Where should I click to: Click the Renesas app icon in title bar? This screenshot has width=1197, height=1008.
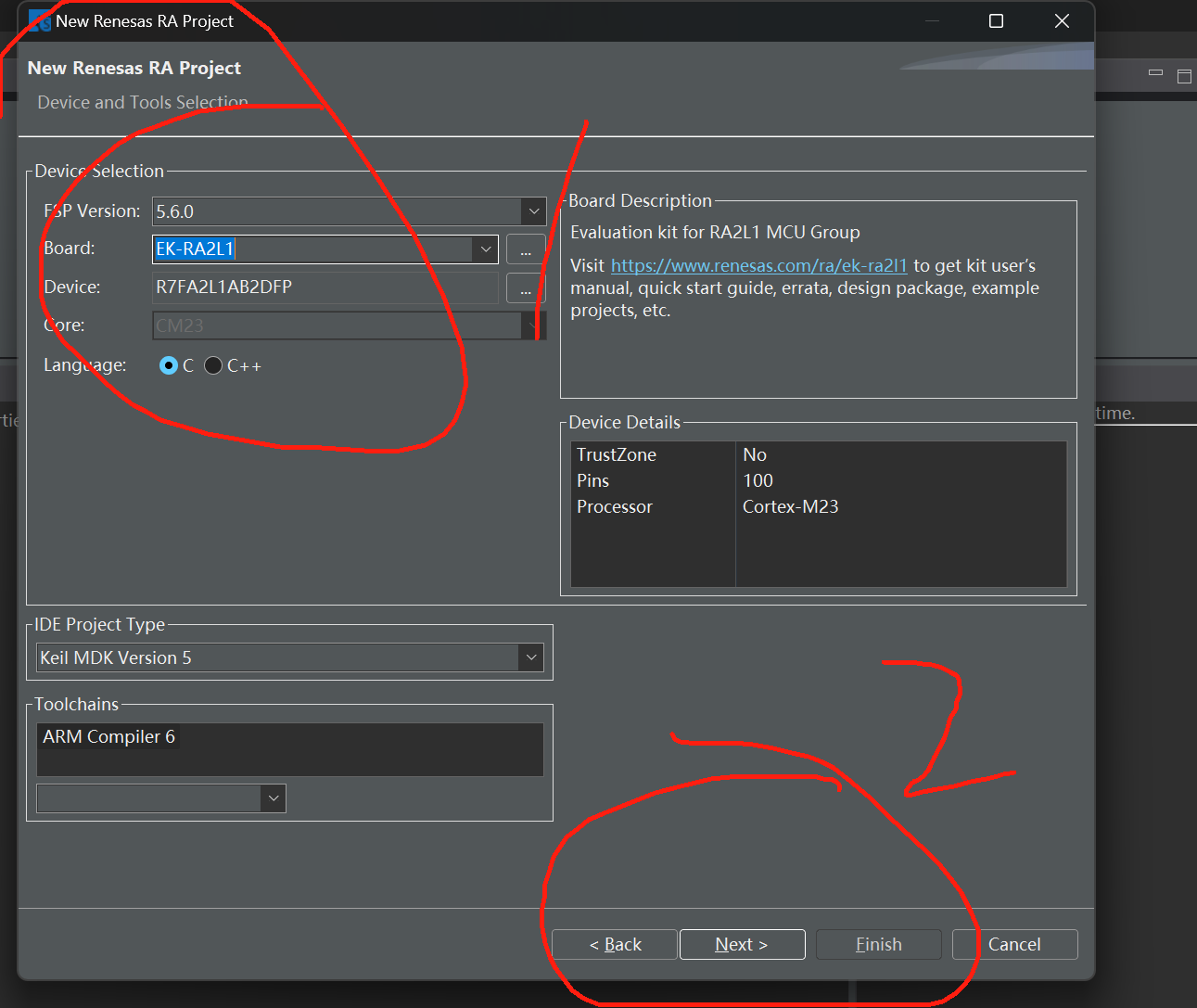click(40, 21)
